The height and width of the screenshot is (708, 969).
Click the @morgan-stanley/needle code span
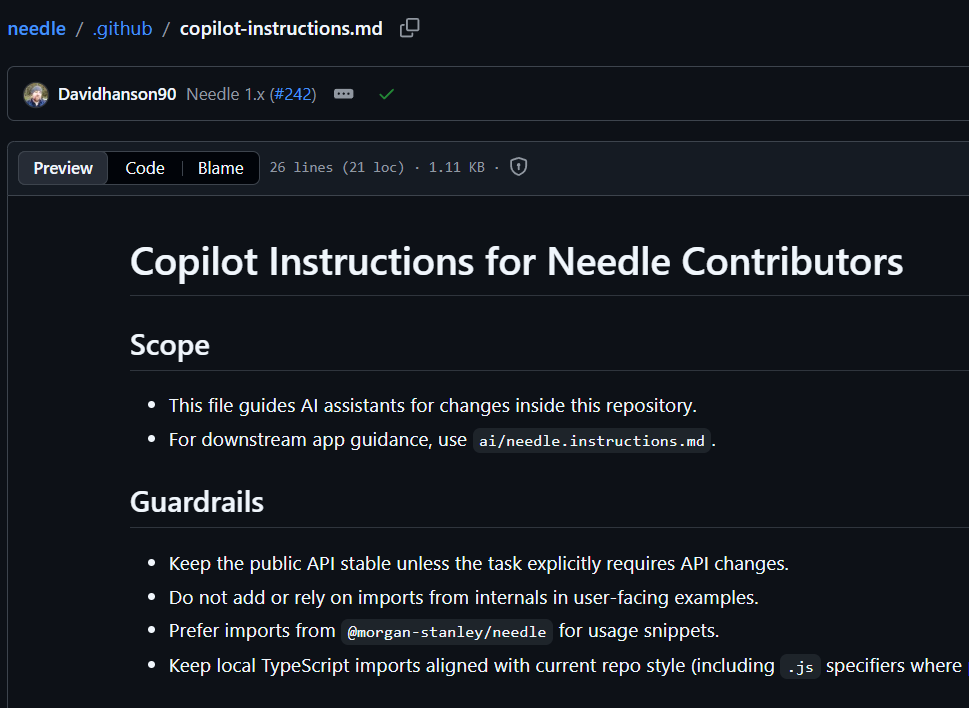pyautogui.click(x=446, y=631)
